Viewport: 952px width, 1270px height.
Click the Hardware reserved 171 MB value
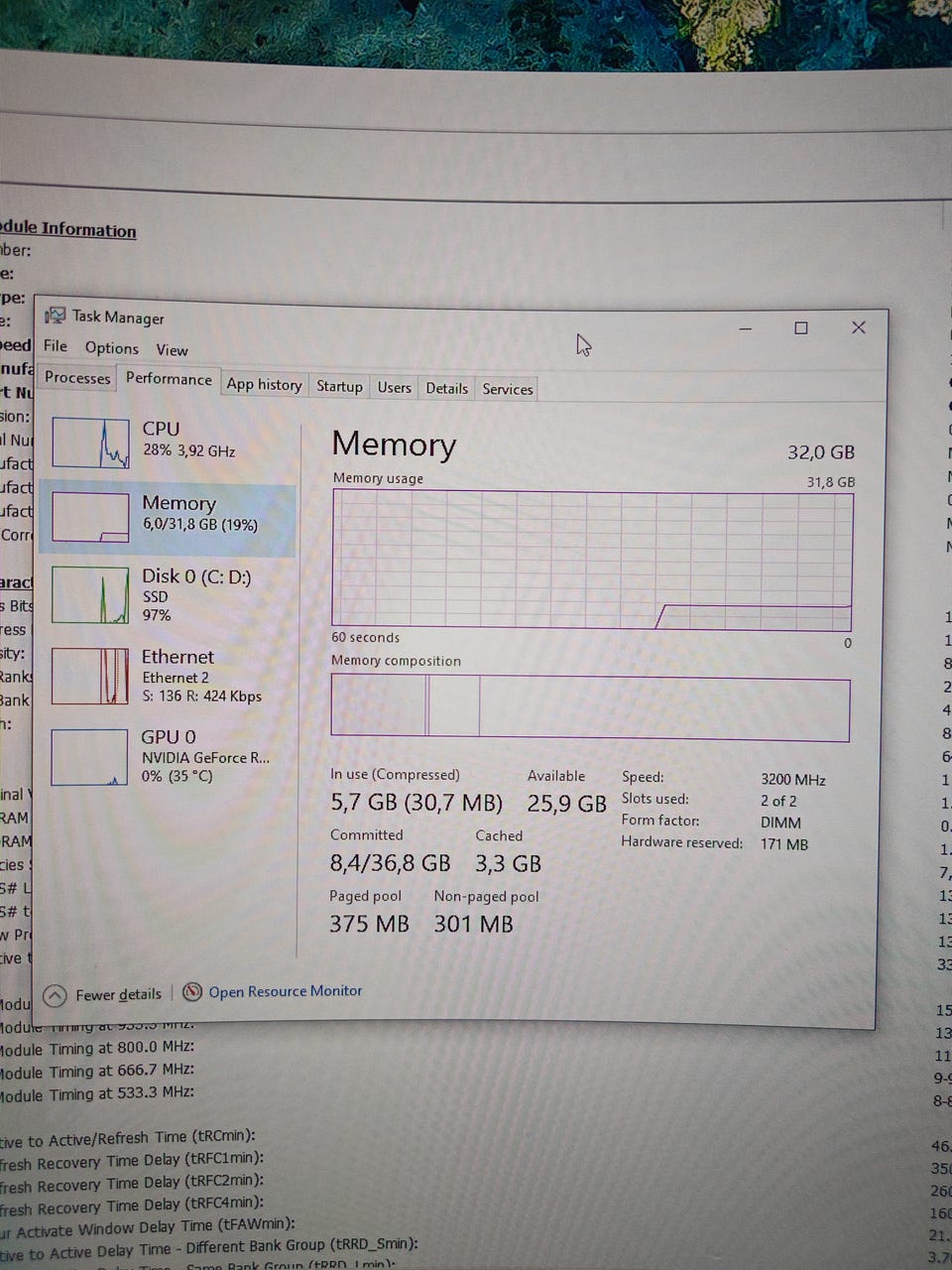(784, 844)
